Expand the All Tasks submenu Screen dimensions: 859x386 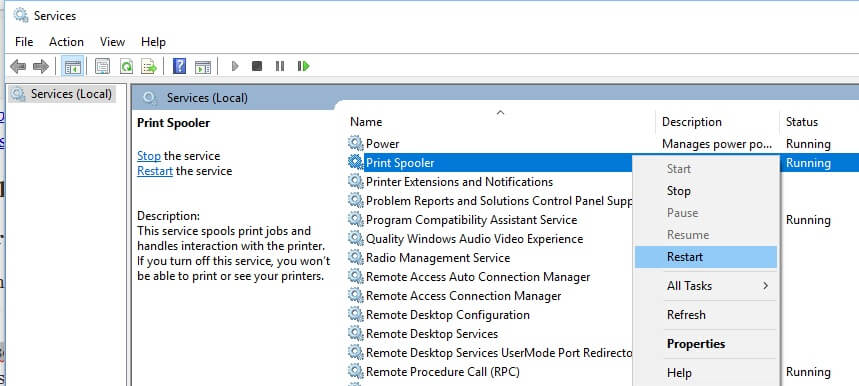(706, 286)
